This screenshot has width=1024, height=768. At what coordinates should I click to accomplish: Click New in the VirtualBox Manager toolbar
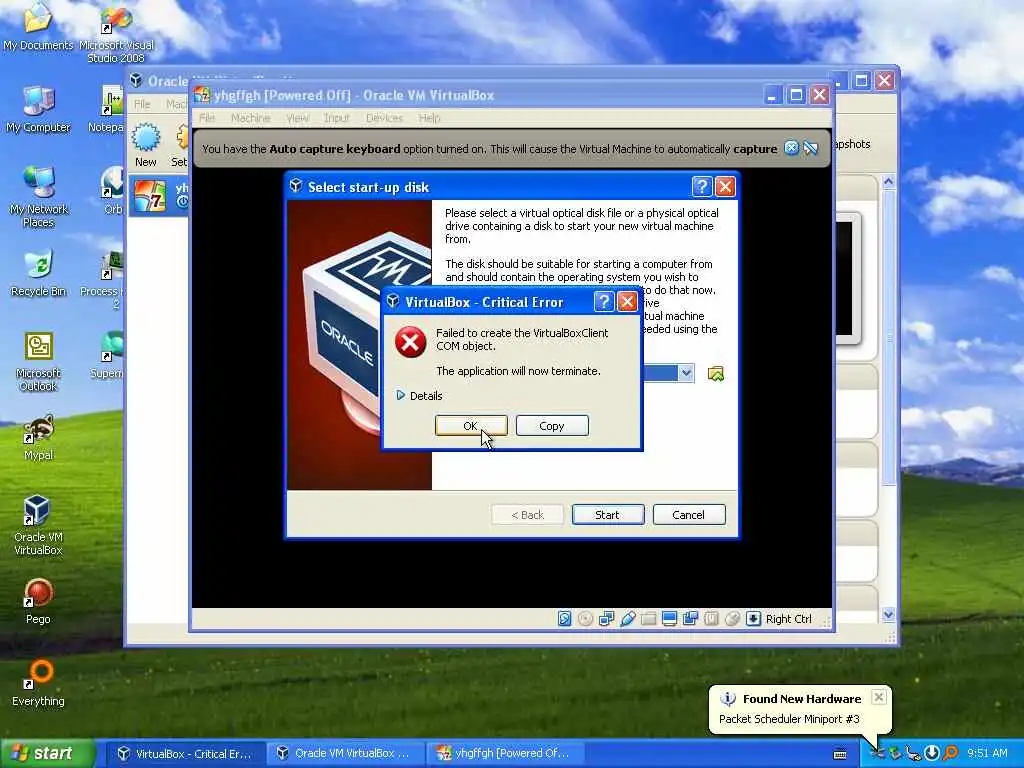[x=146, y=145]
